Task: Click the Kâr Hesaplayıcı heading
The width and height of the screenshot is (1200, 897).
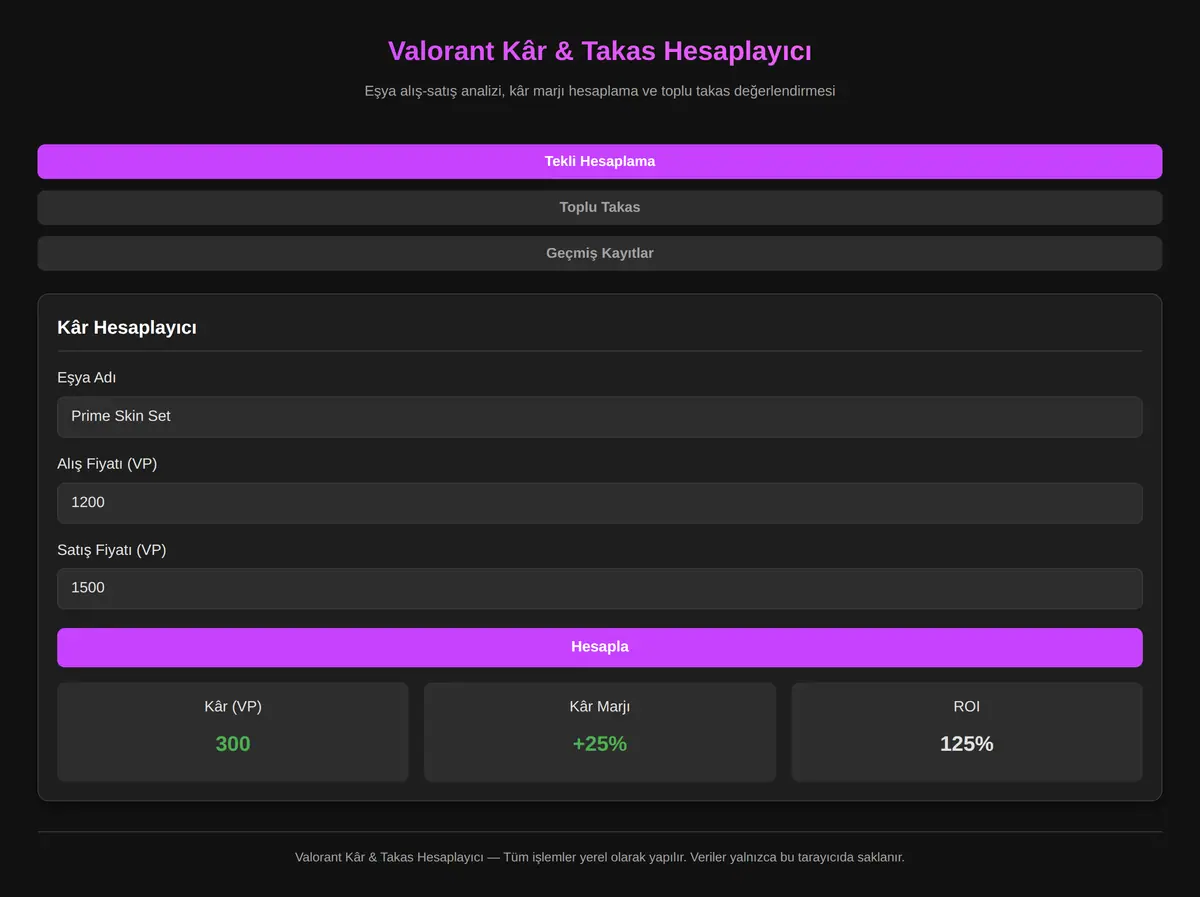Action: click(127, 327)
